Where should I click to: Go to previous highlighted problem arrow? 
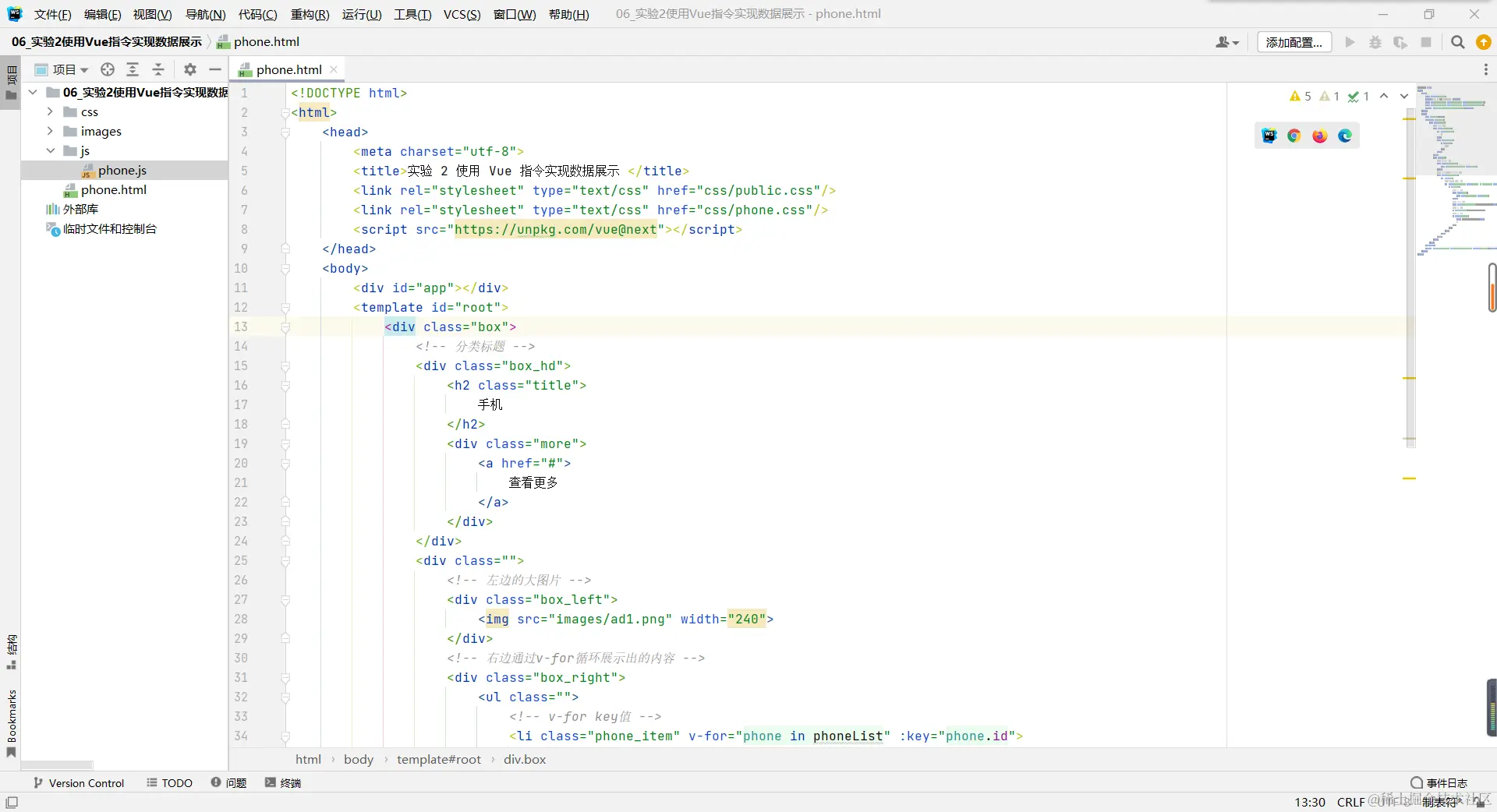pos(1384,96)
